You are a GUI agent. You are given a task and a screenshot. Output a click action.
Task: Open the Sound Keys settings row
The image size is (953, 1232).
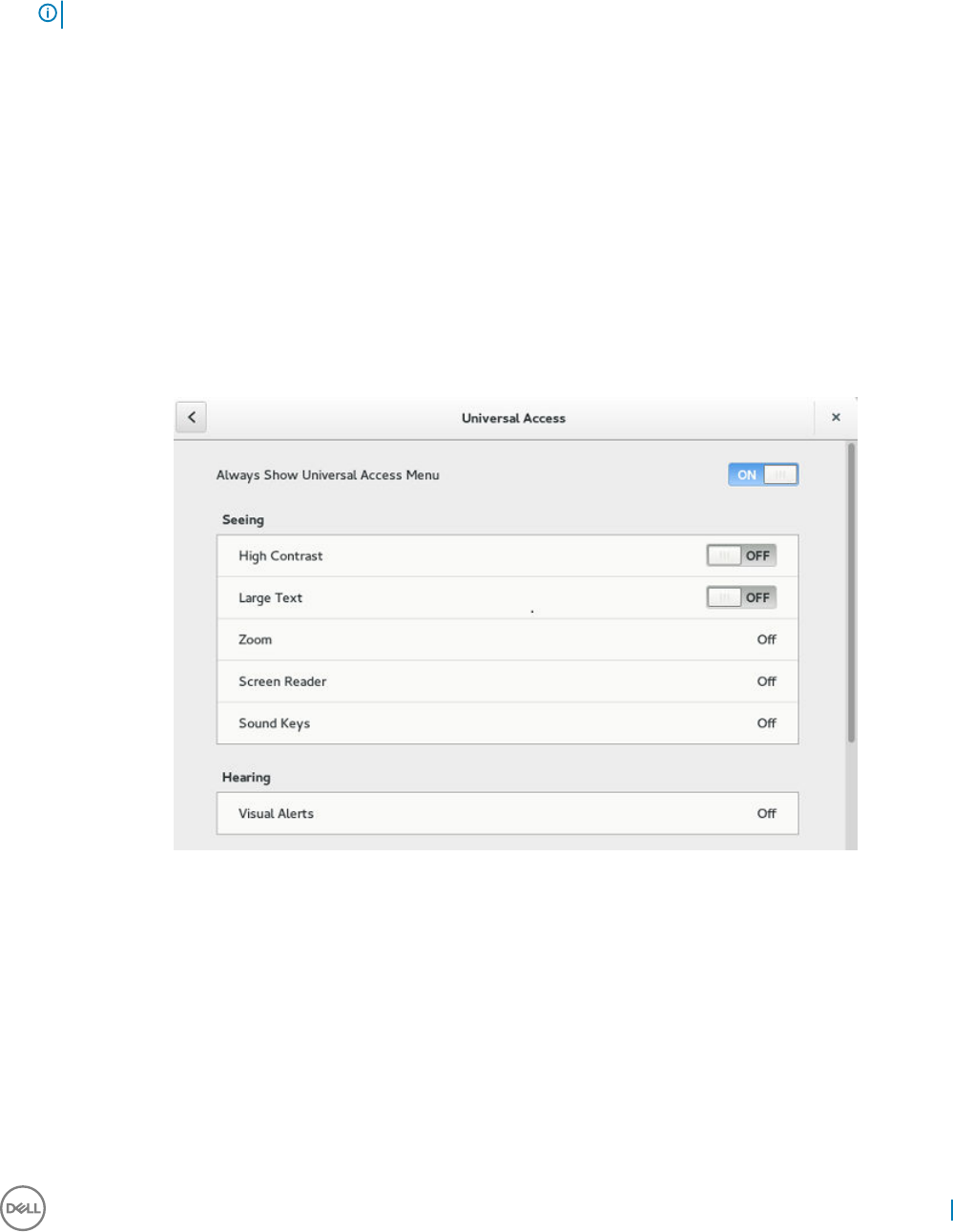(x=508, y=723)
